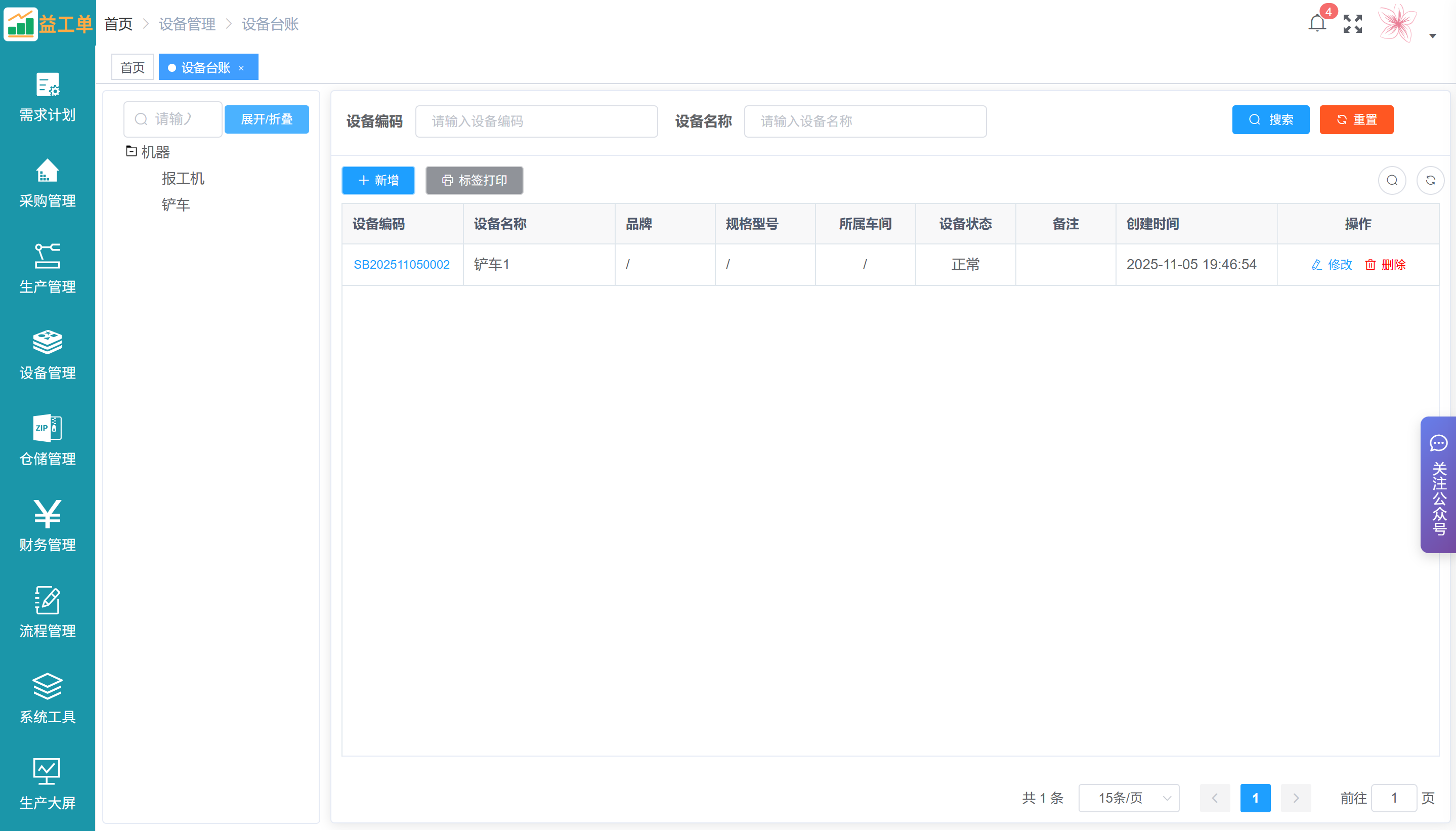
Task: Click the red 删除 action
Action: click(x=1385, y=264)
